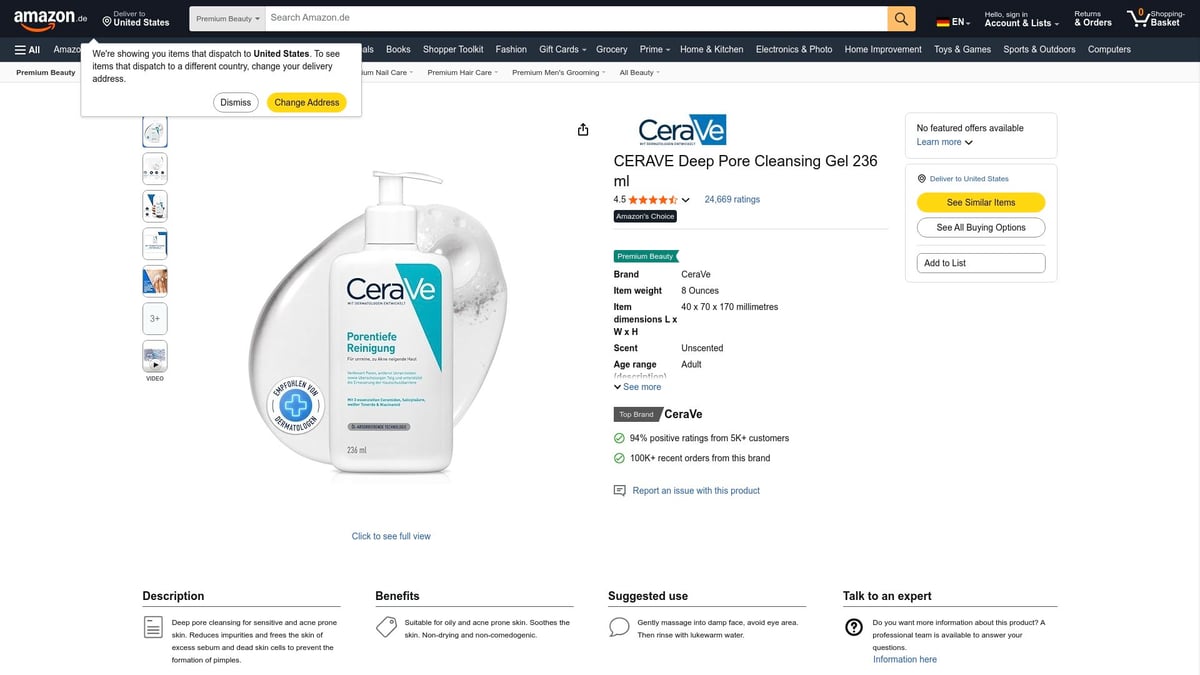
Task: Click the Benefits hand icon
Action: click(x=386, y=626)
